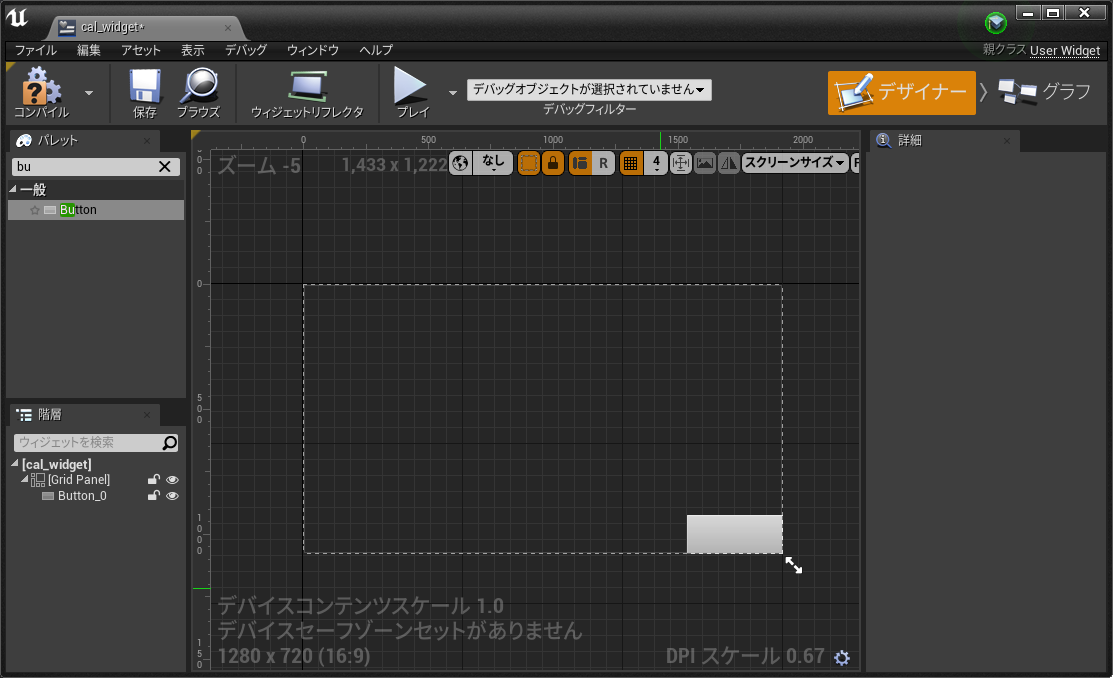Open the ブラウズ content browser button
Viewport: 1113px width, 678px height.
(199, 92)
